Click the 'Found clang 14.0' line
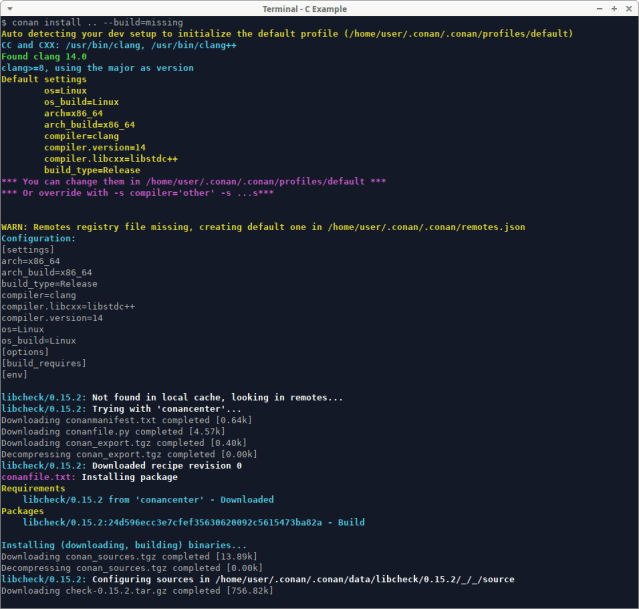 tap(44, 57)
